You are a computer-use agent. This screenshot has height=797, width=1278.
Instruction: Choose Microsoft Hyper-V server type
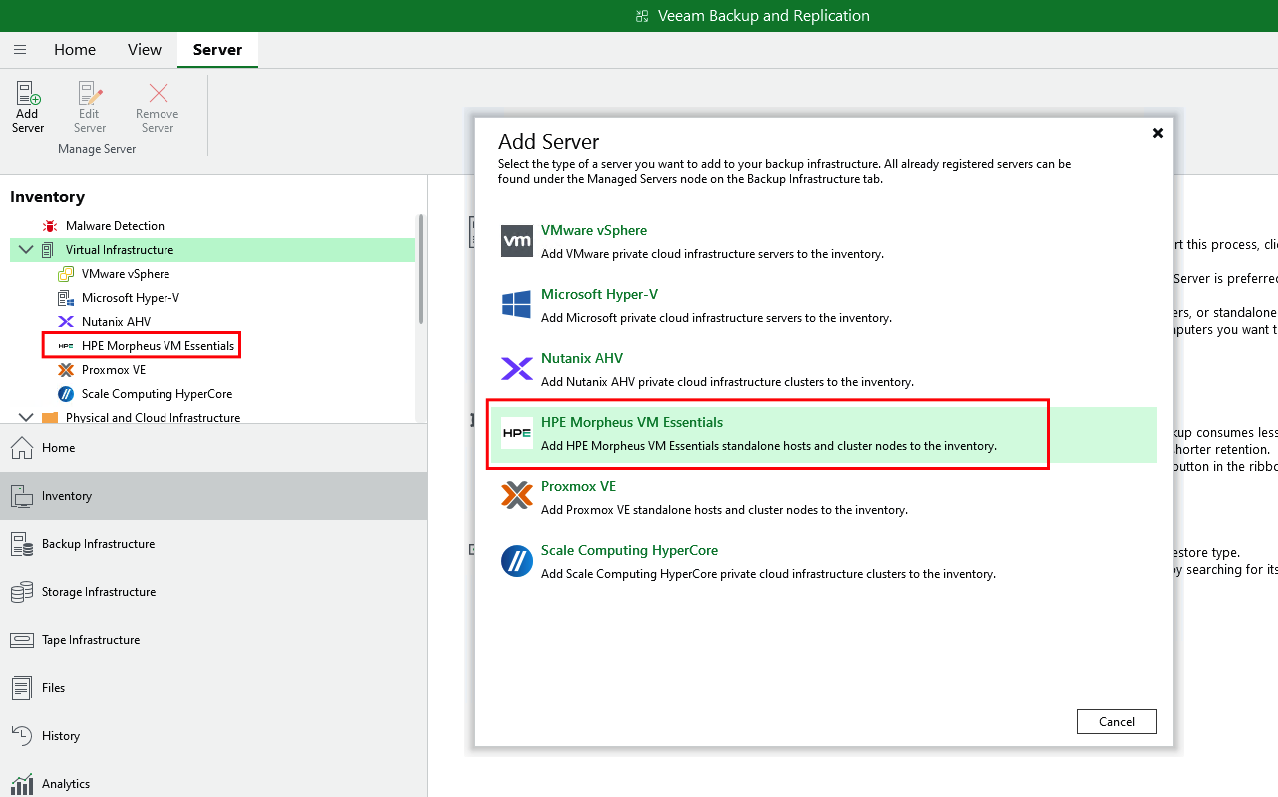point(822,305)
